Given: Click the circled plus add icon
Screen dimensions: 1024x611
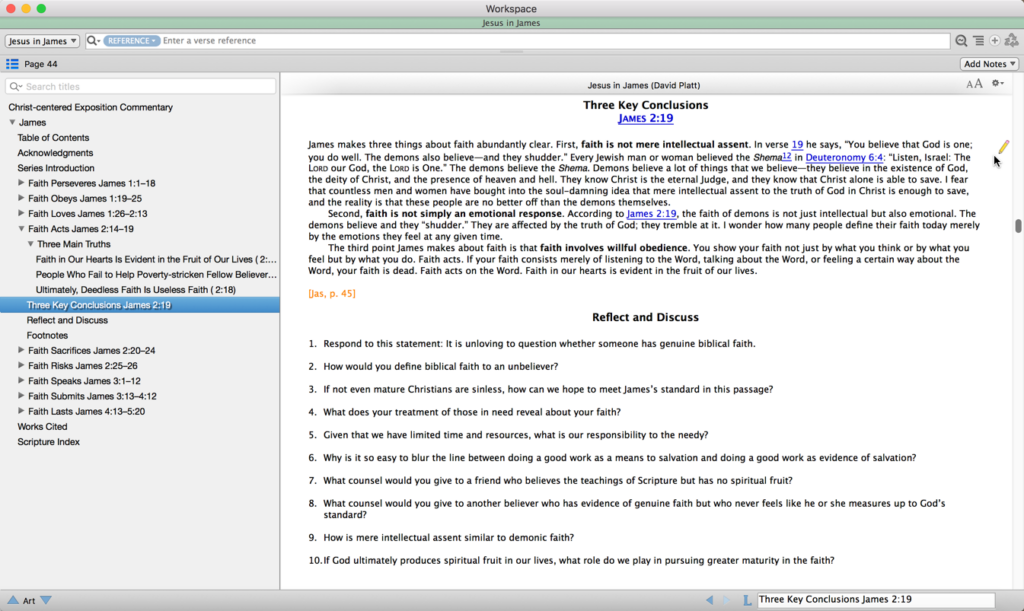Looking at the screenshot, I should tap(995, 40).
